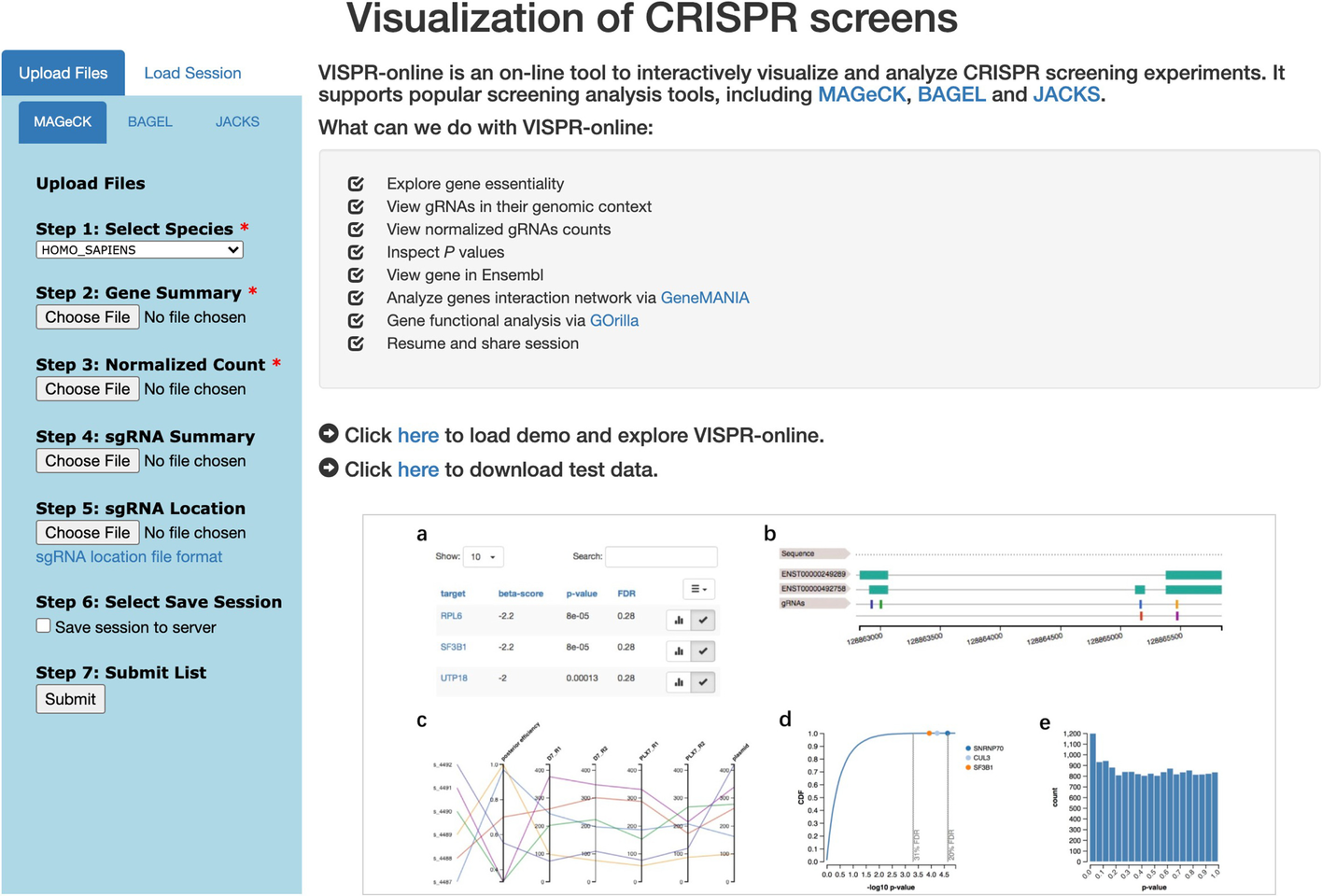Click the SNRNP70 blue legend dot
Viewport: 1322px width, 896px height.
coord(968,749)
